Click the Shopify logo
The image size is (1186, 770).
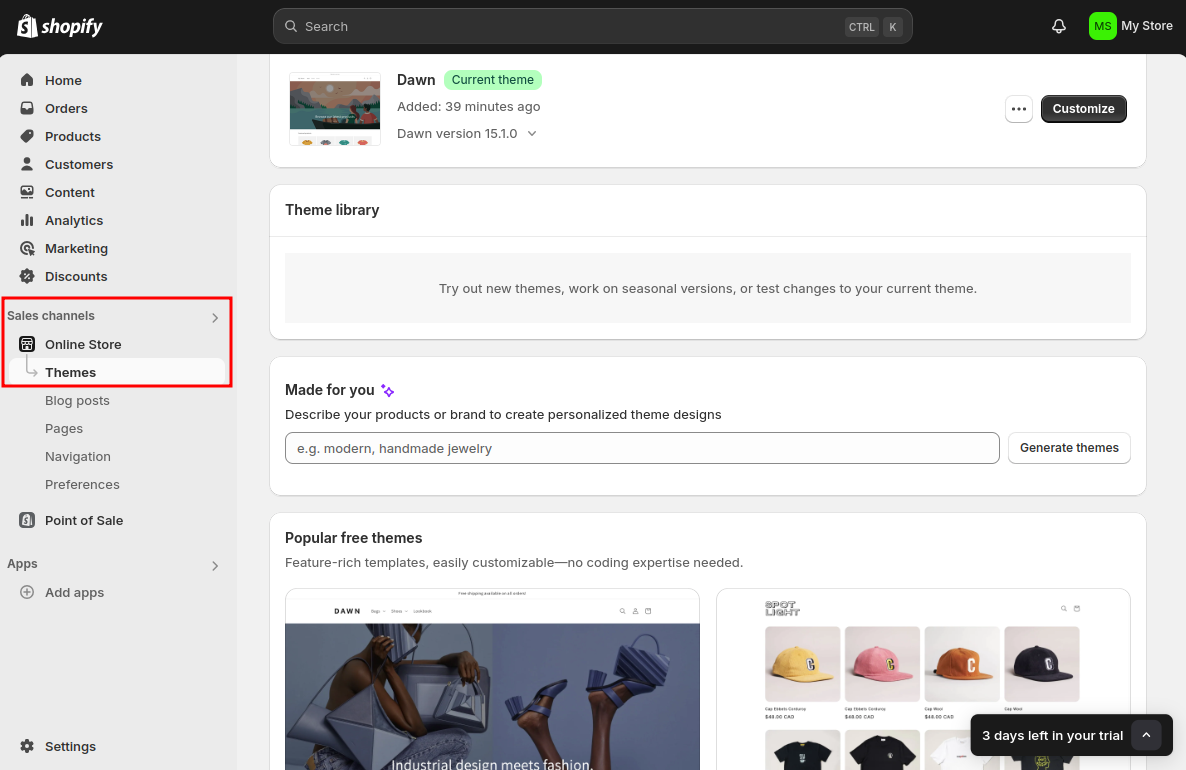tap(60, 26)
